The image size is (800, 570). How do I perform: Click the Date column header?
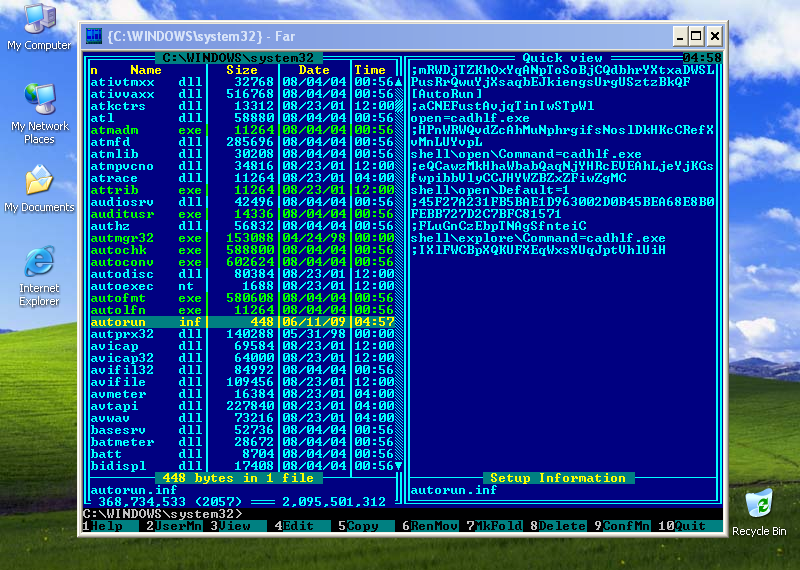(x=314, y=70)
